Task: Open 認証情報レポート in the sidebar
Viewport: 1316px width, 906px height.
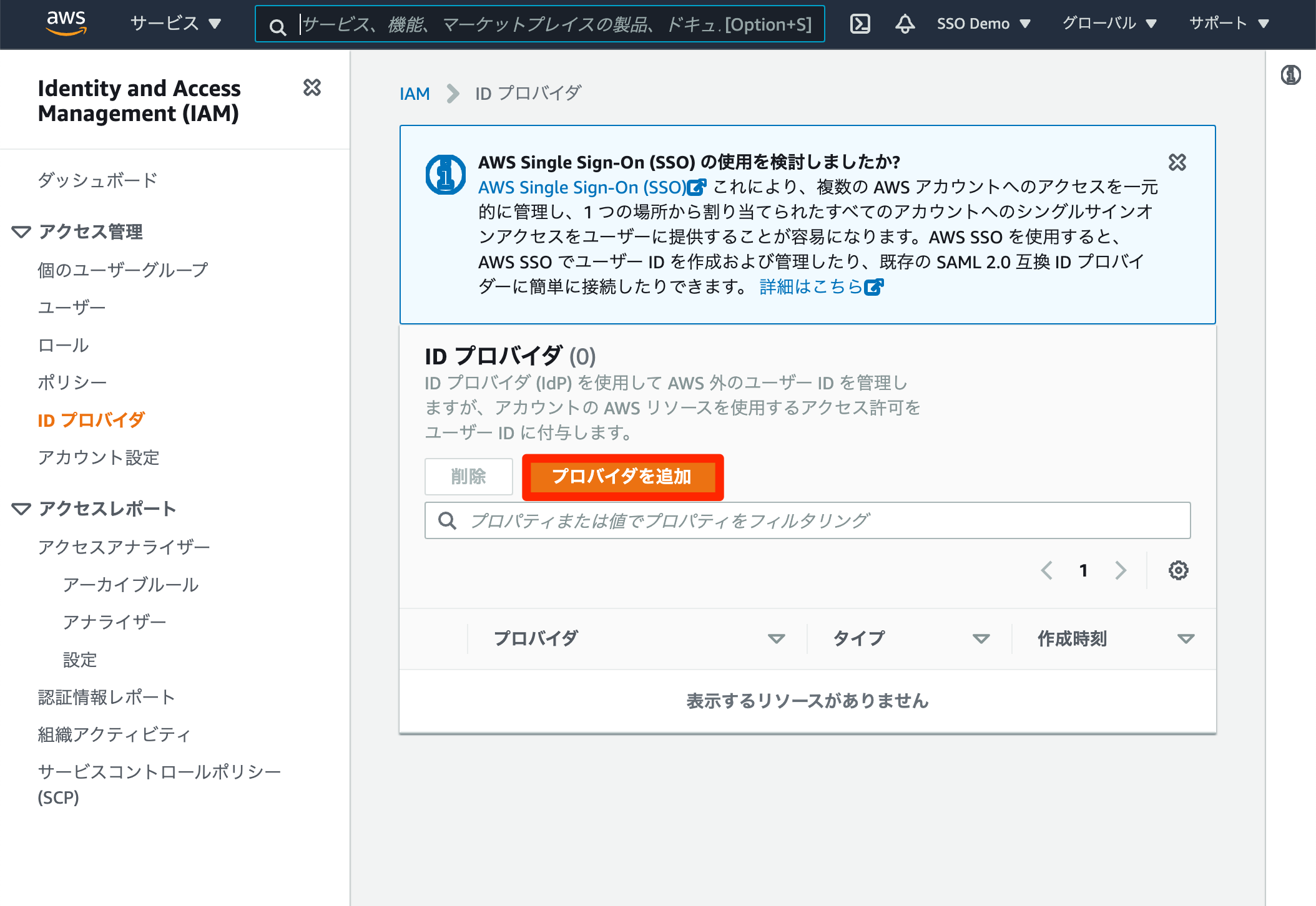Action: 106,697
